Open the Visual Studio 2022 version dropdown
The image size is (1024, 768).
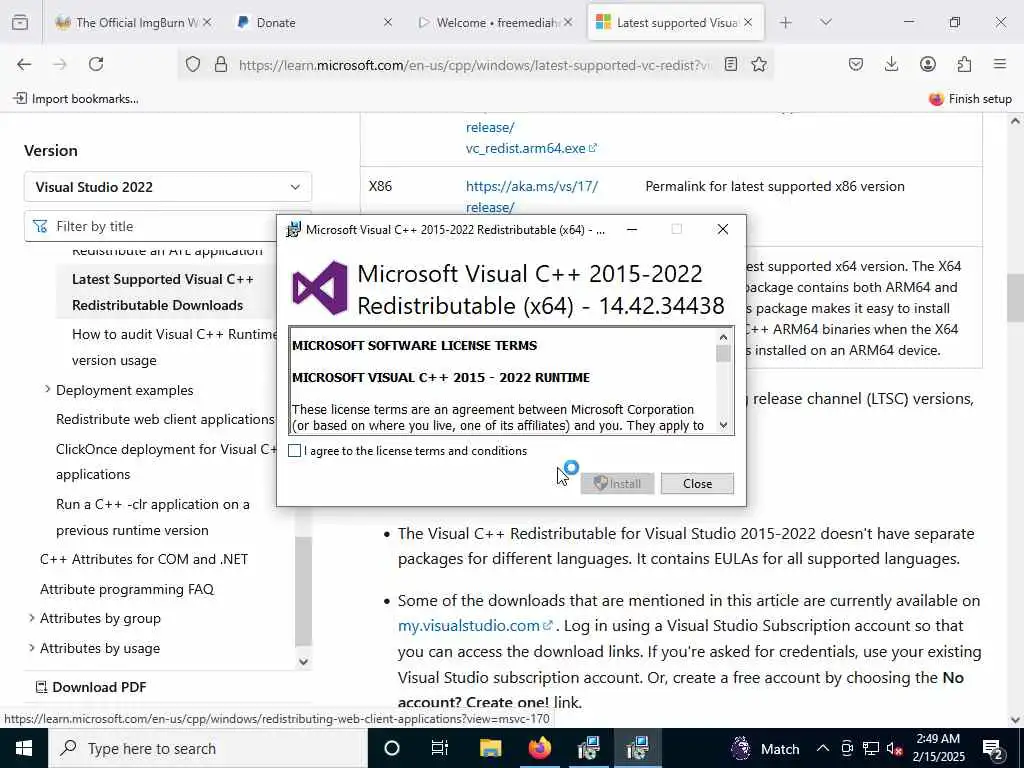click(168, 187)
